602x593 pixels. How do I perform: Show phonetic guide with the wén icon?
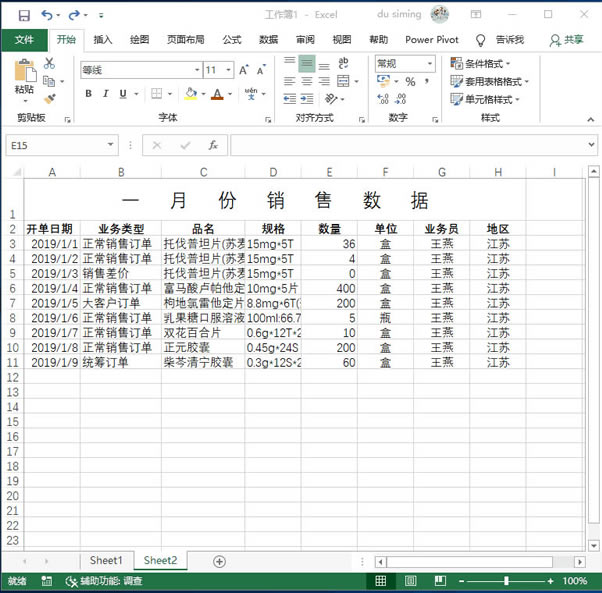(251, 93)
